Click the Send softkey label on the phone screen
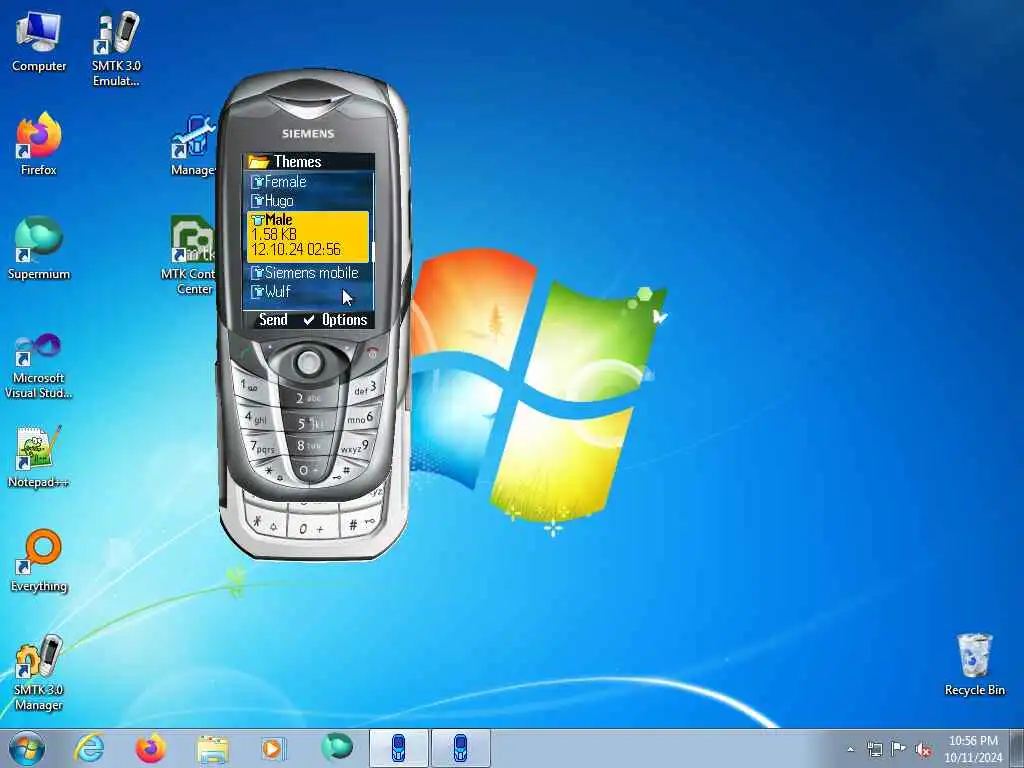Image resolution: width=1024 pixels, height=768 pixels. pos(273,319)
